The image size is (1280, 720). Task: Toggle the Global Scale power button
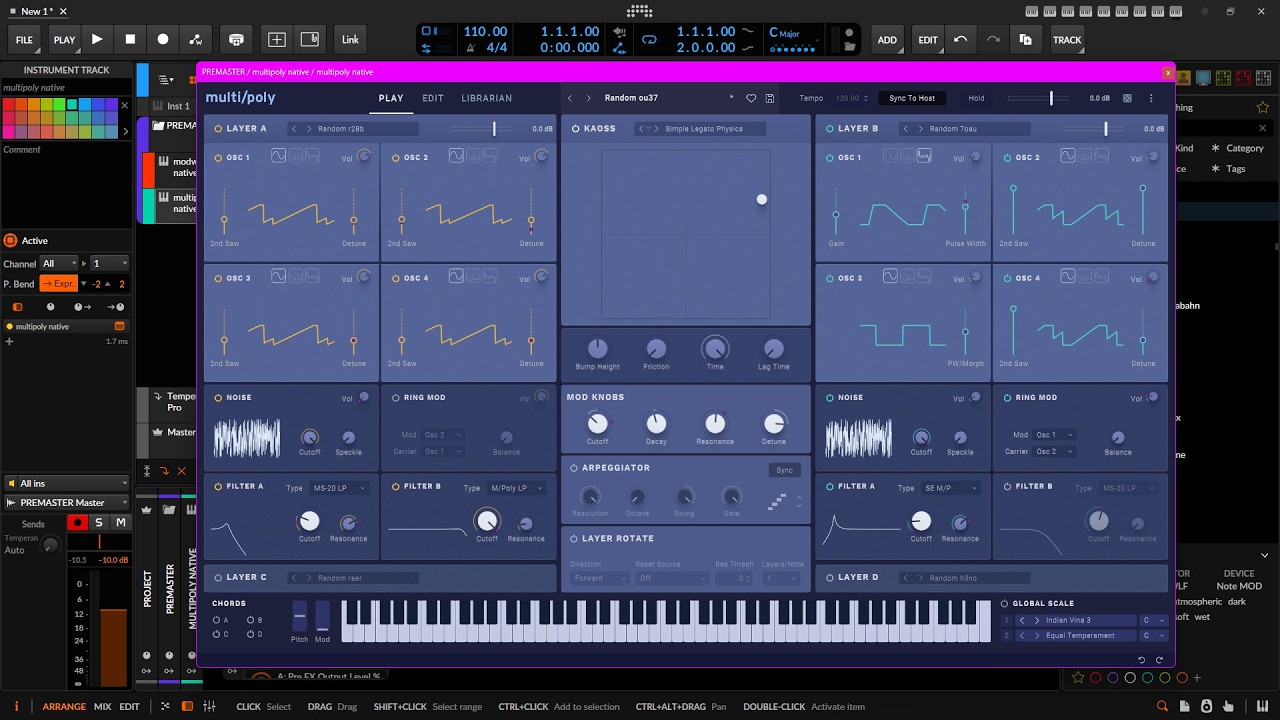[x=1005, y=603]
